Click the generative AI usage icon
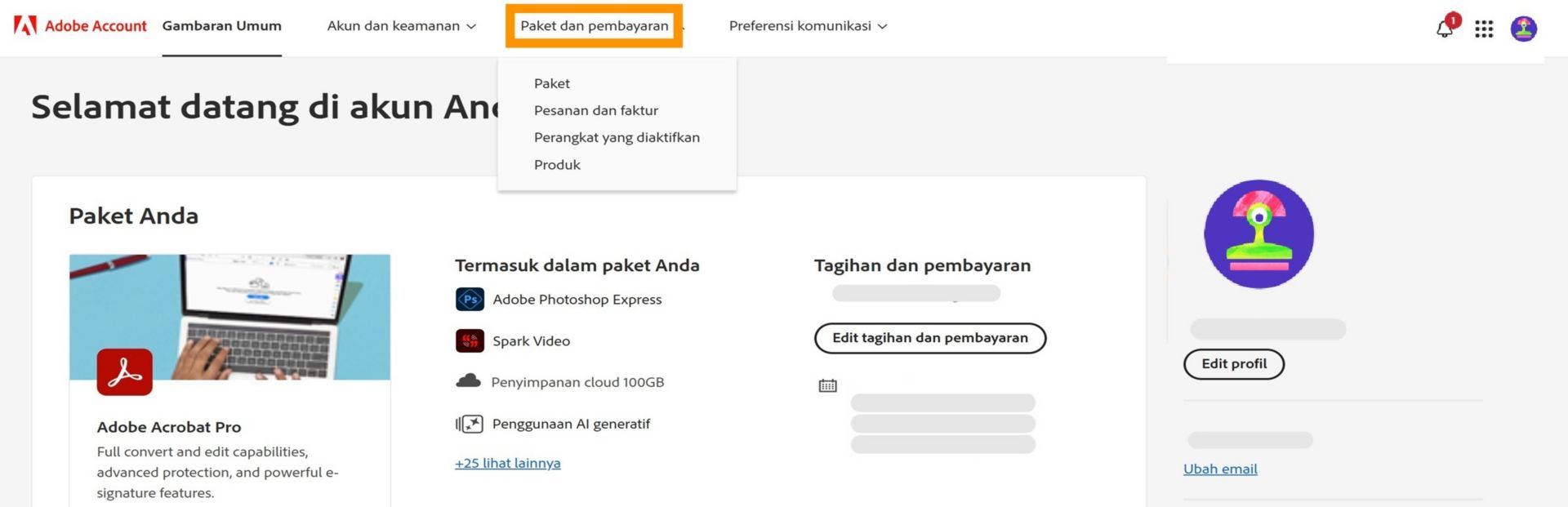Screen dimensions: 1568x507 [470, 424]
